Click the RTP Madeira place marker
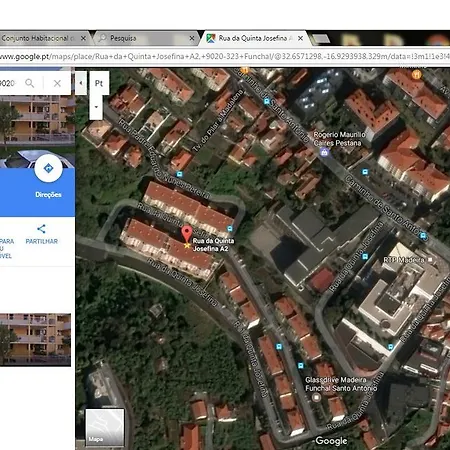 [x=430, y=259]
